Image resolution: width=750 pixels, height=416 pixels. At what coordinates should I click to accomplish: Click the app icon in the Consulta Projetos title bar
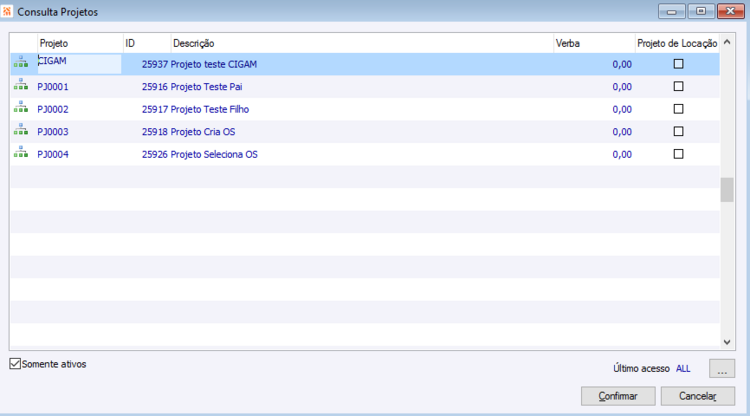(7, 11)
